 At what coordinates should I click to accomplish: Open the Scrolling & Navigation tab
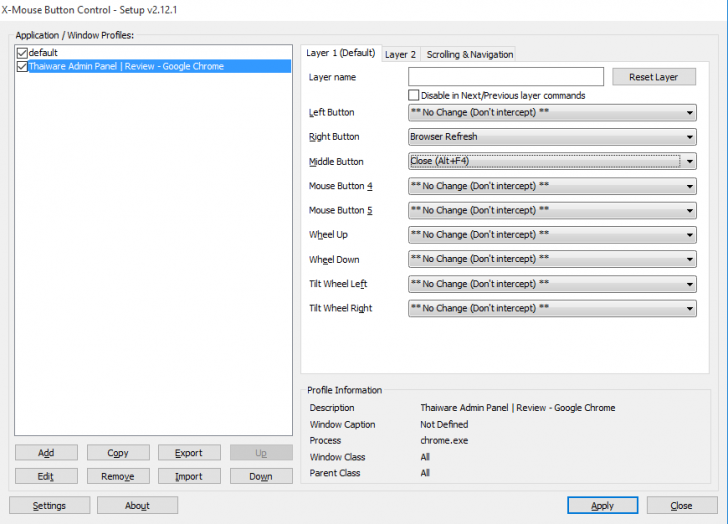coord(470,54)
